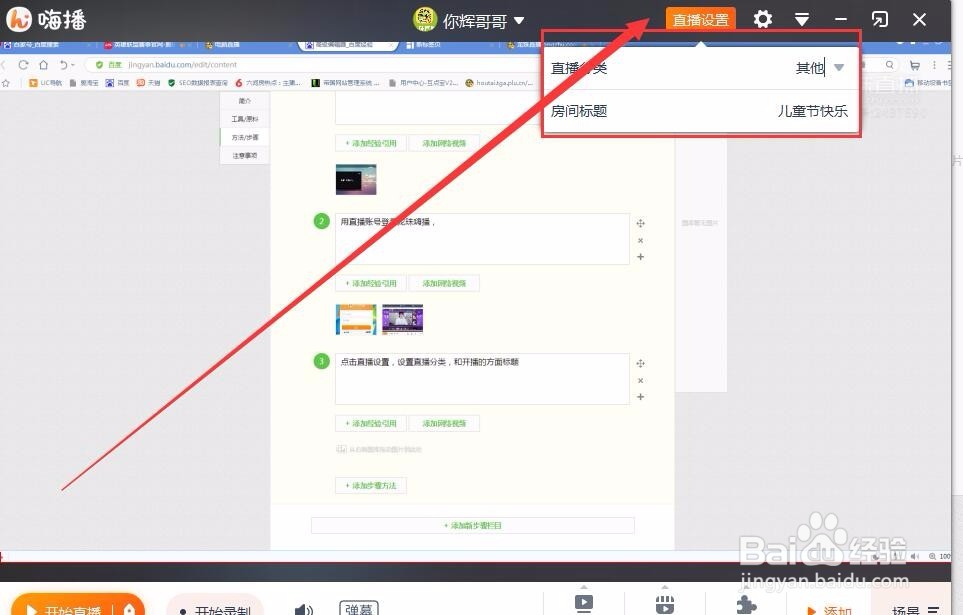The width and height of the screenshot is (963, 615).
Task: Toggle the 弹幕 danmaku button
Action: [359, 608]
